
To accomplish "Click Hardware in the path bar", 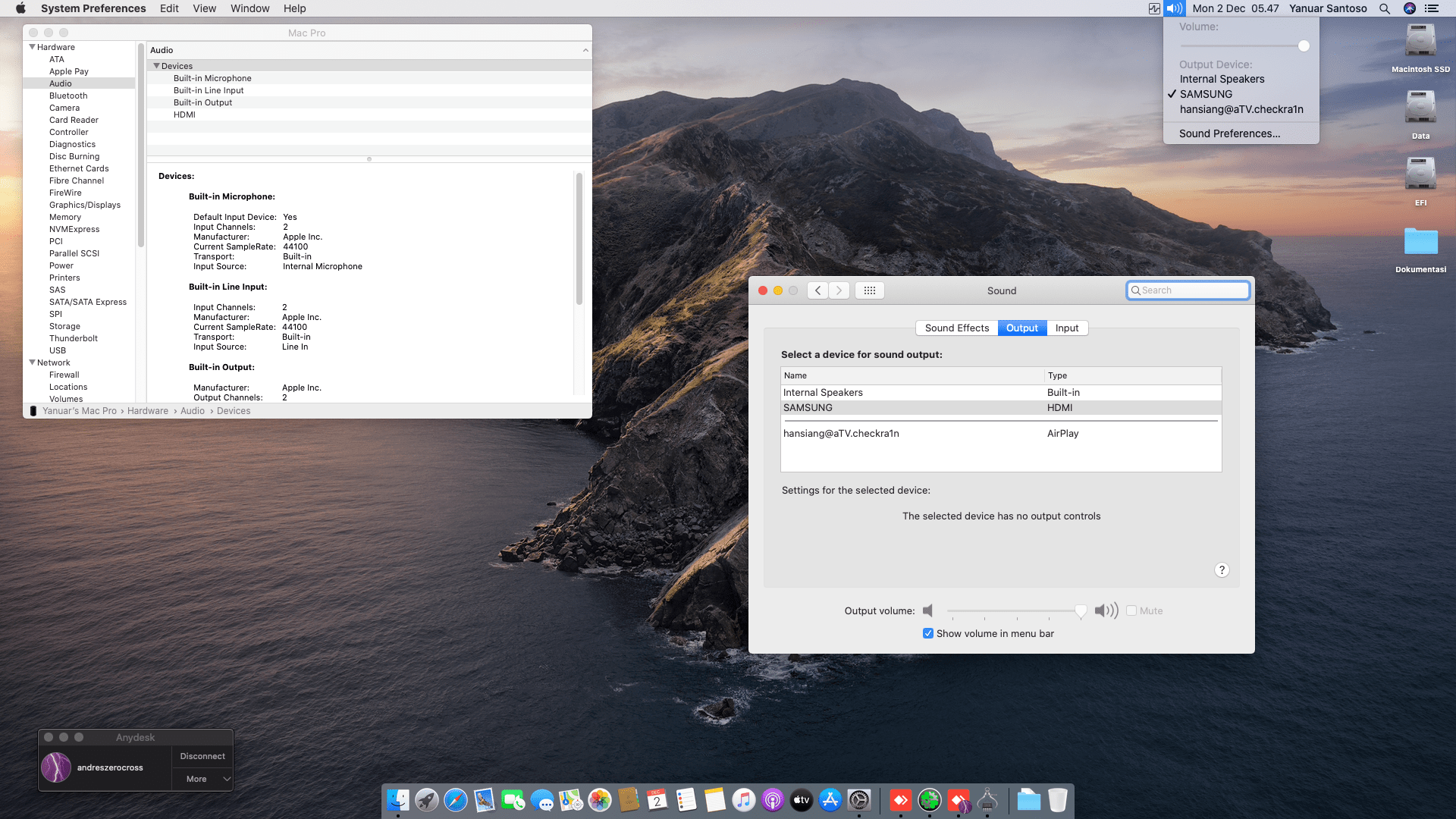I will pyautogui.click(x=148, y=411).
